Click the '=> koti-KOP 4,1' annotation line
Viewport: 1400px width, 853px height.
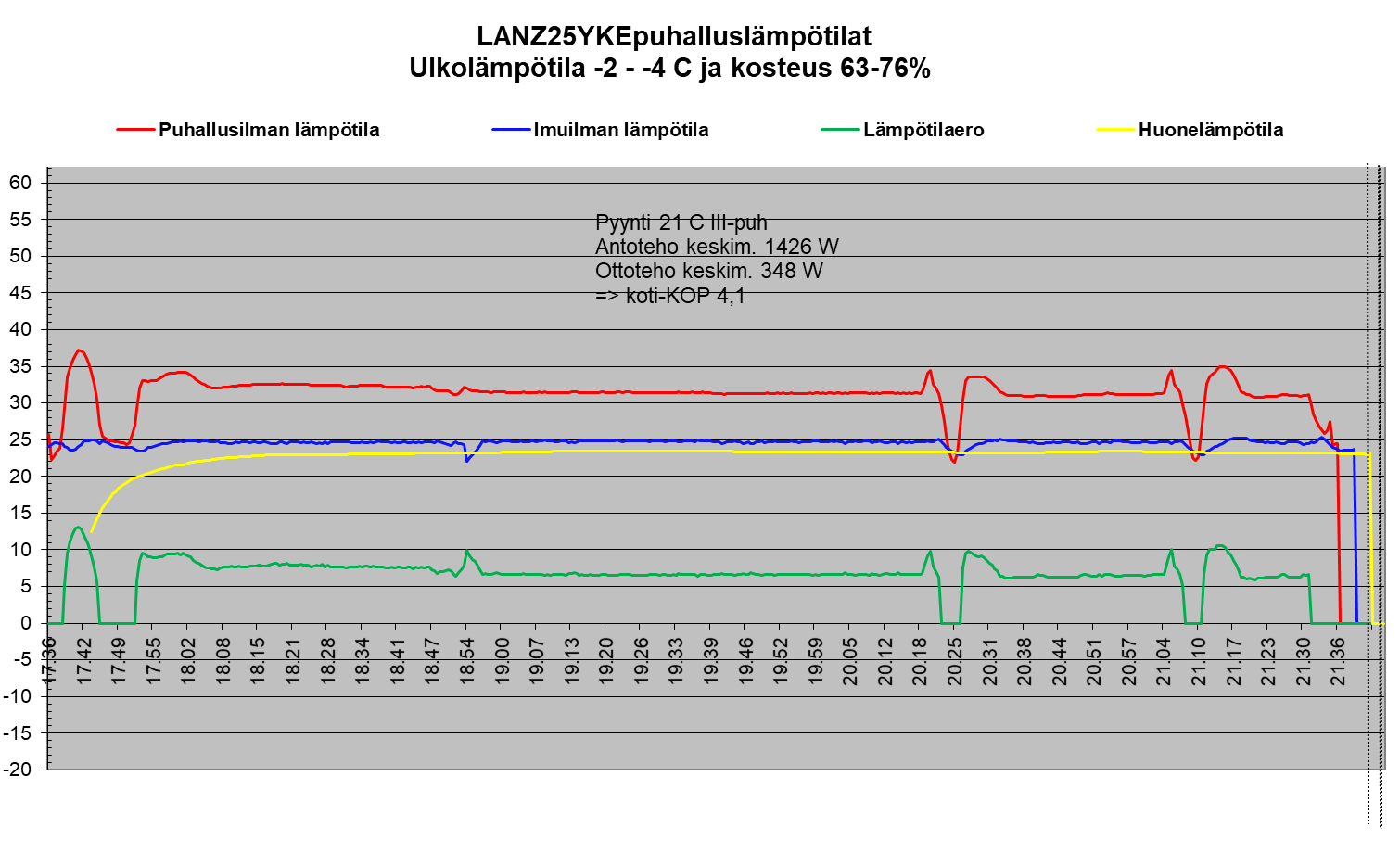click(670, 297)
